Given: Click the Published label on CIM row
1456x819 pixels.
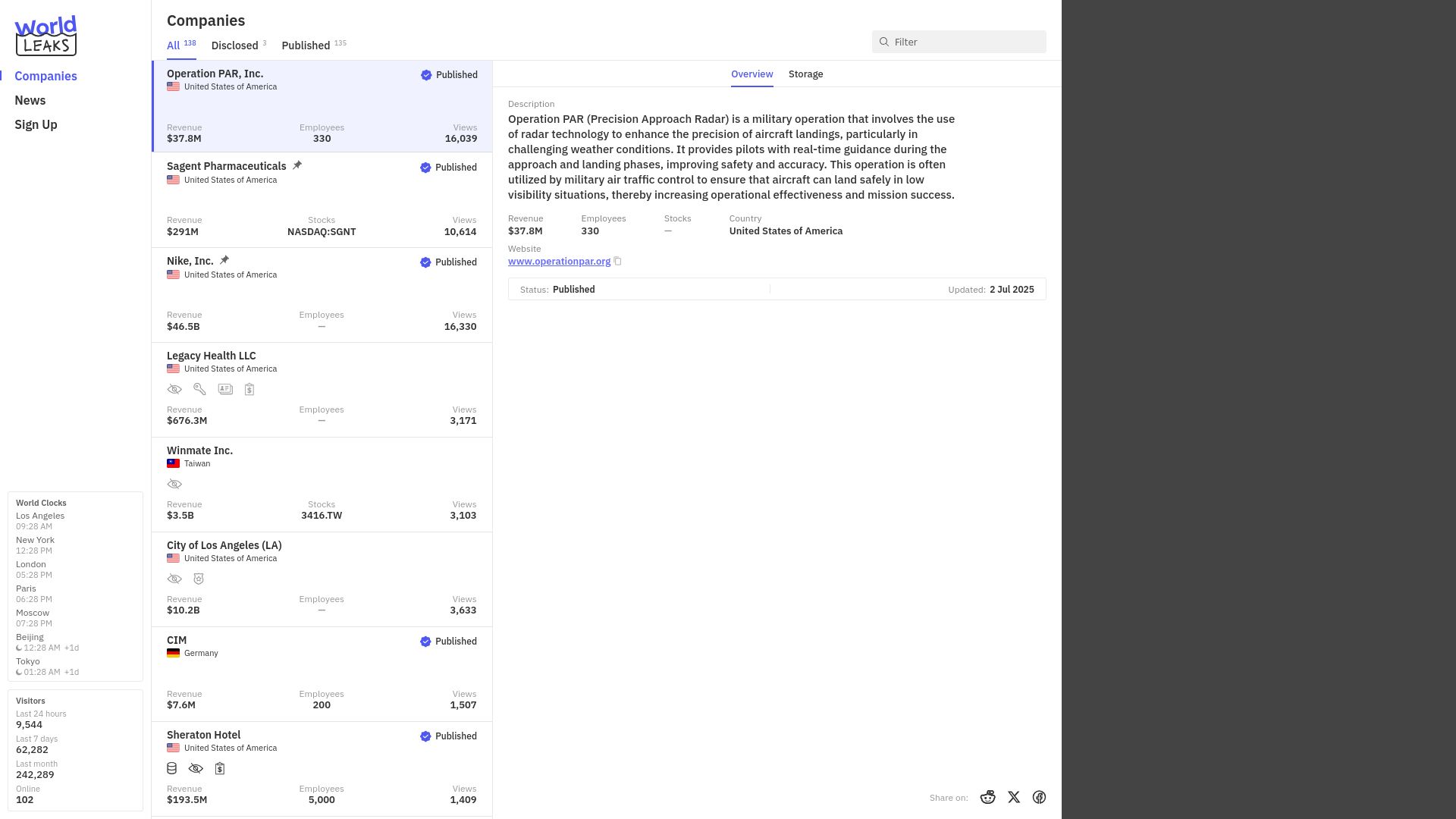Looking at the screenshot, I should pyautogui.click(x=456, y=642).
